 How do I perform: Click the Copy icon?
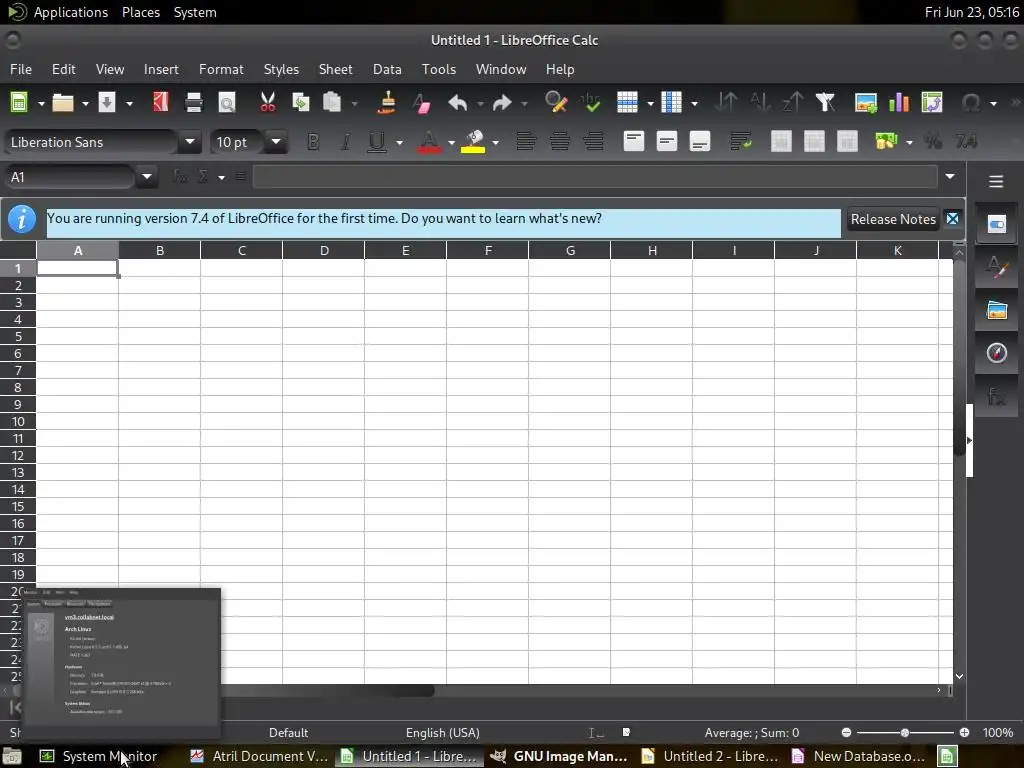click(x=300, y=103)
